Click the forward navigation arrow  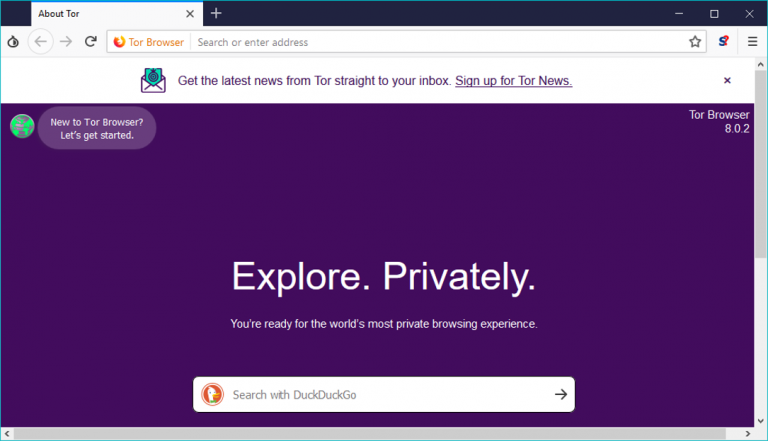click(x=66, y=42)
